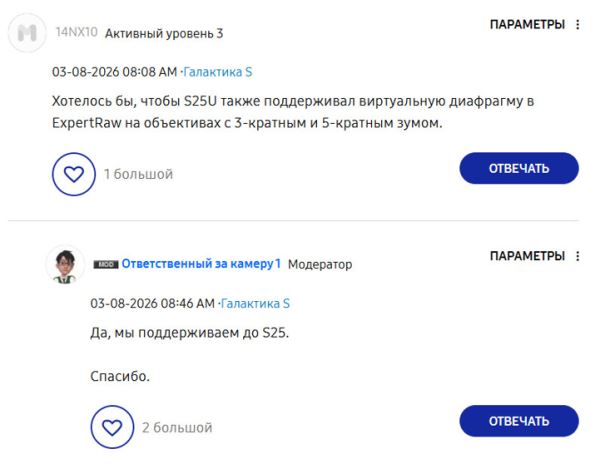The width and height of the screenshot is (600, 464).
Task: Open the Галактика S link in 14NX10's comment
Action: point(217,72)
